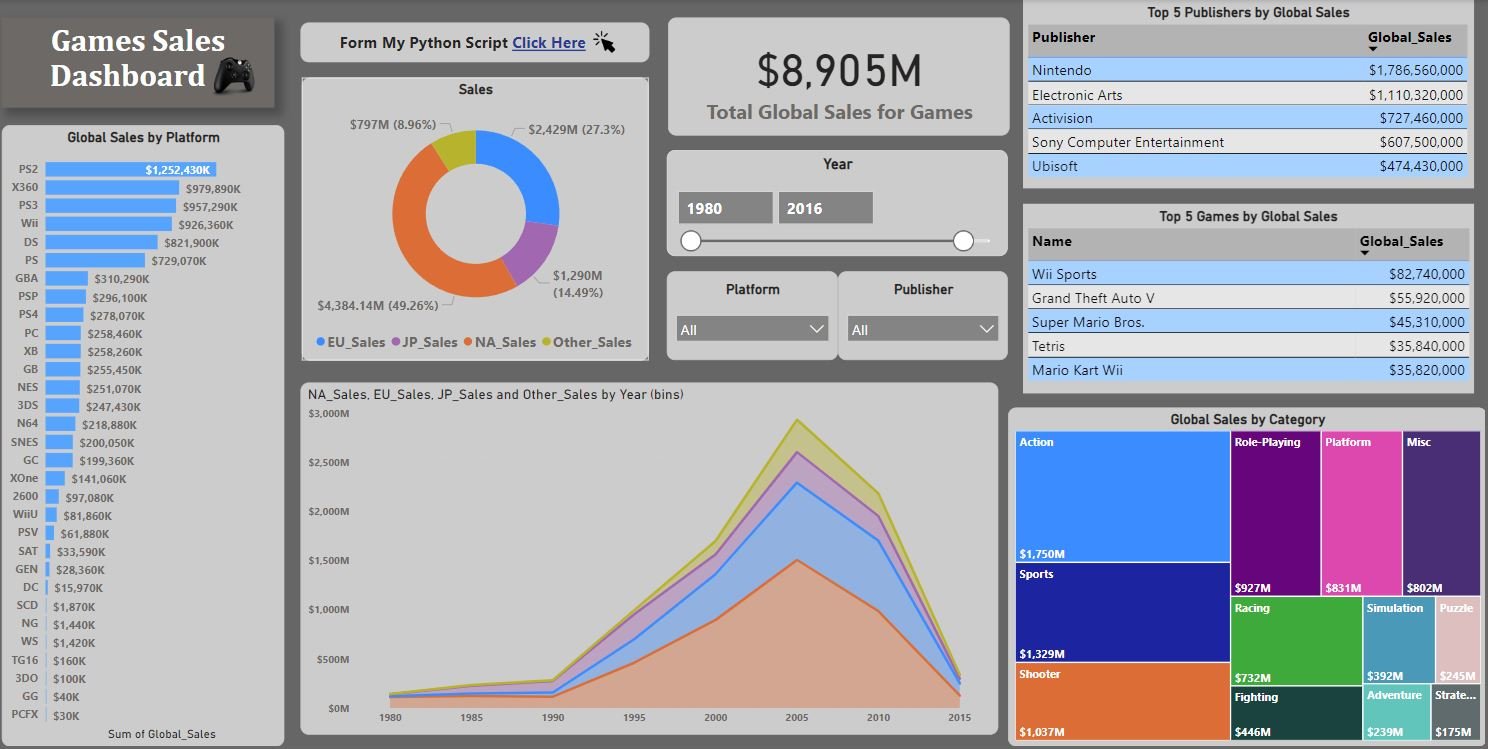Image resolution: width=1488 pixels, height=749 pixels.
Task: Click the Name column header in Games table
Action: 1051,241
